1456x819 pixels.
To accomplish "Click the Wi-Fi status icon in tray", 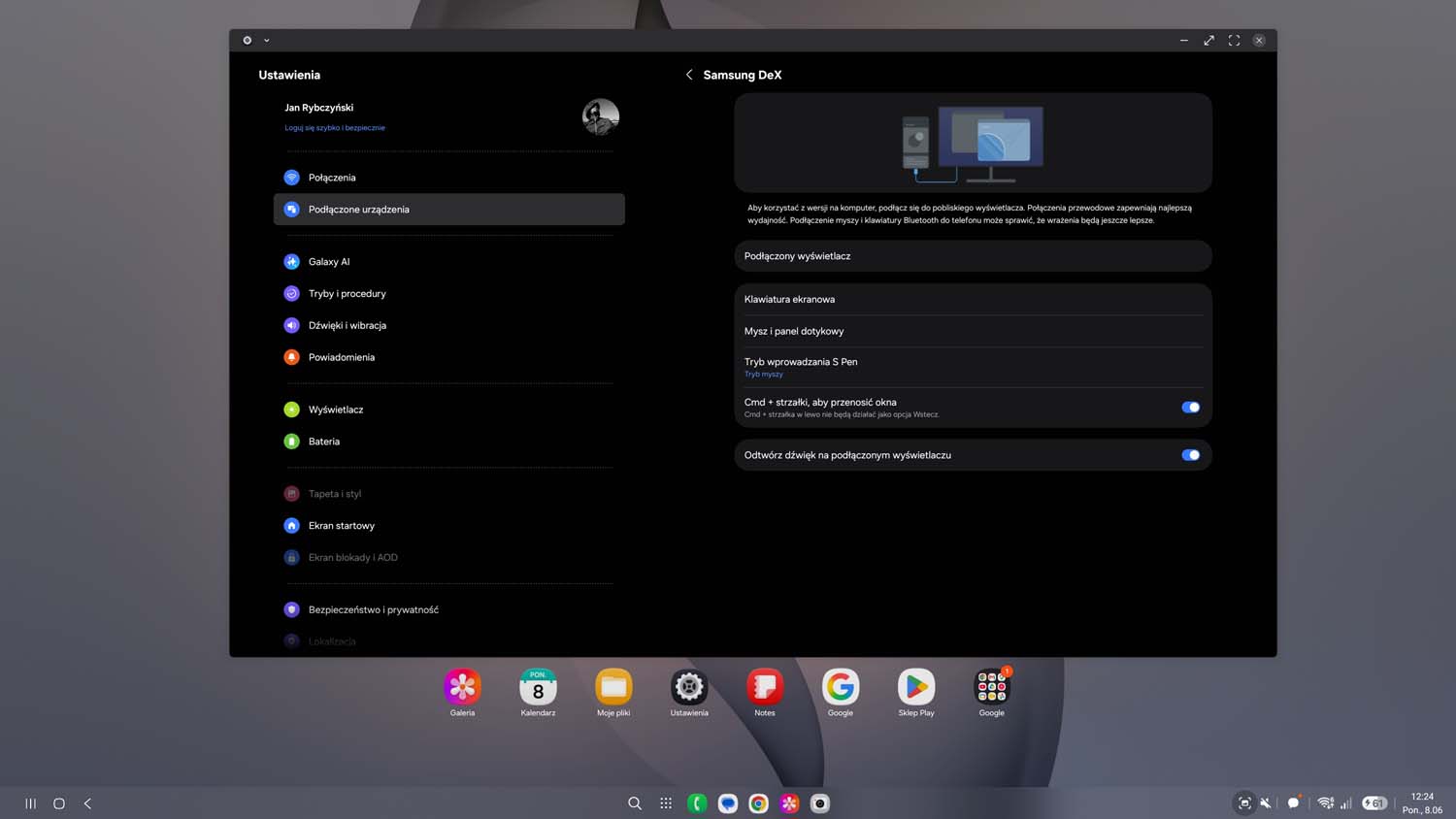I will tap(1325, 803).
